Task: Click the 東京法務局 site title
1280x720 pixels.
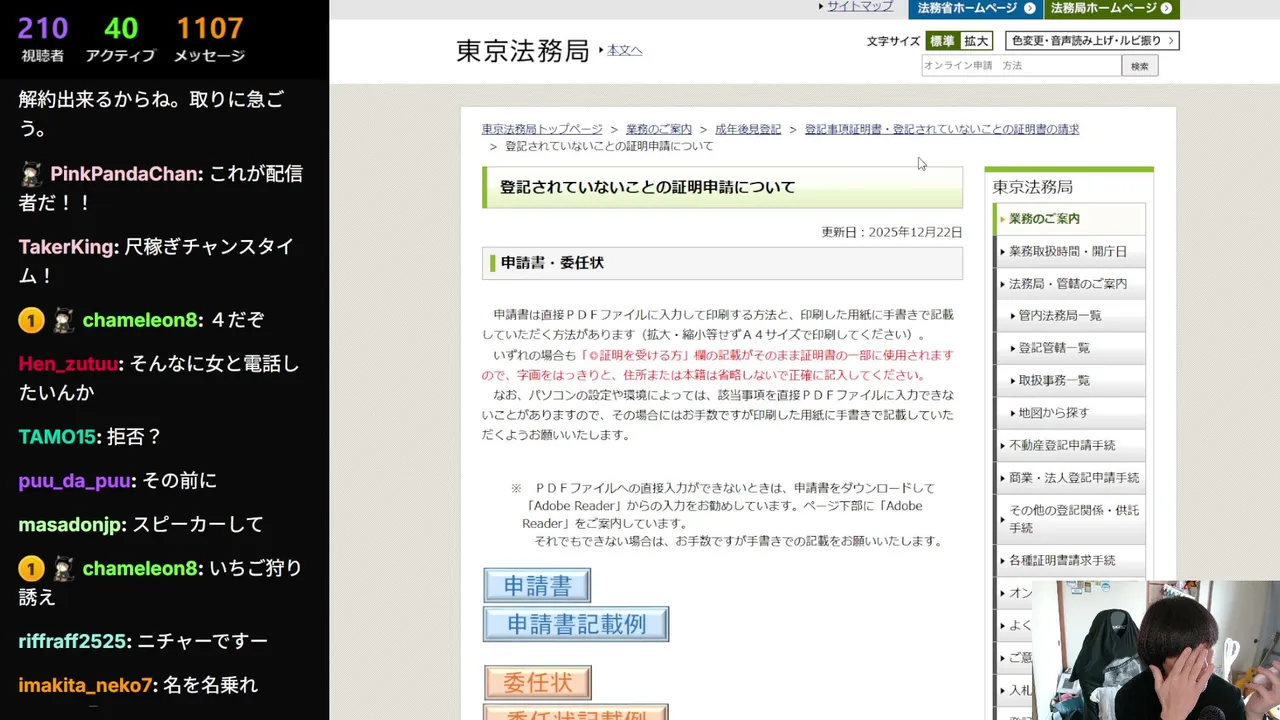Action: 522,51
